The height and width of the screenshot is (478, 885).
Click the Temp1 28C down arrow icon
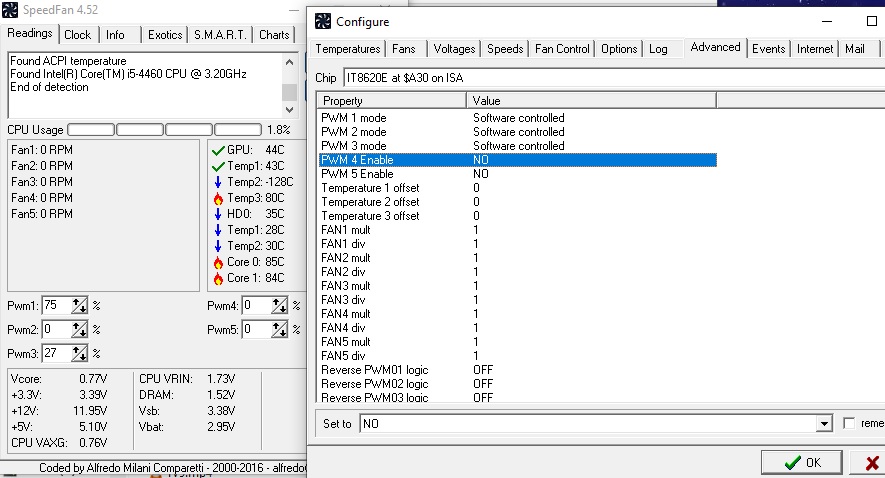(x=218, y=230)
